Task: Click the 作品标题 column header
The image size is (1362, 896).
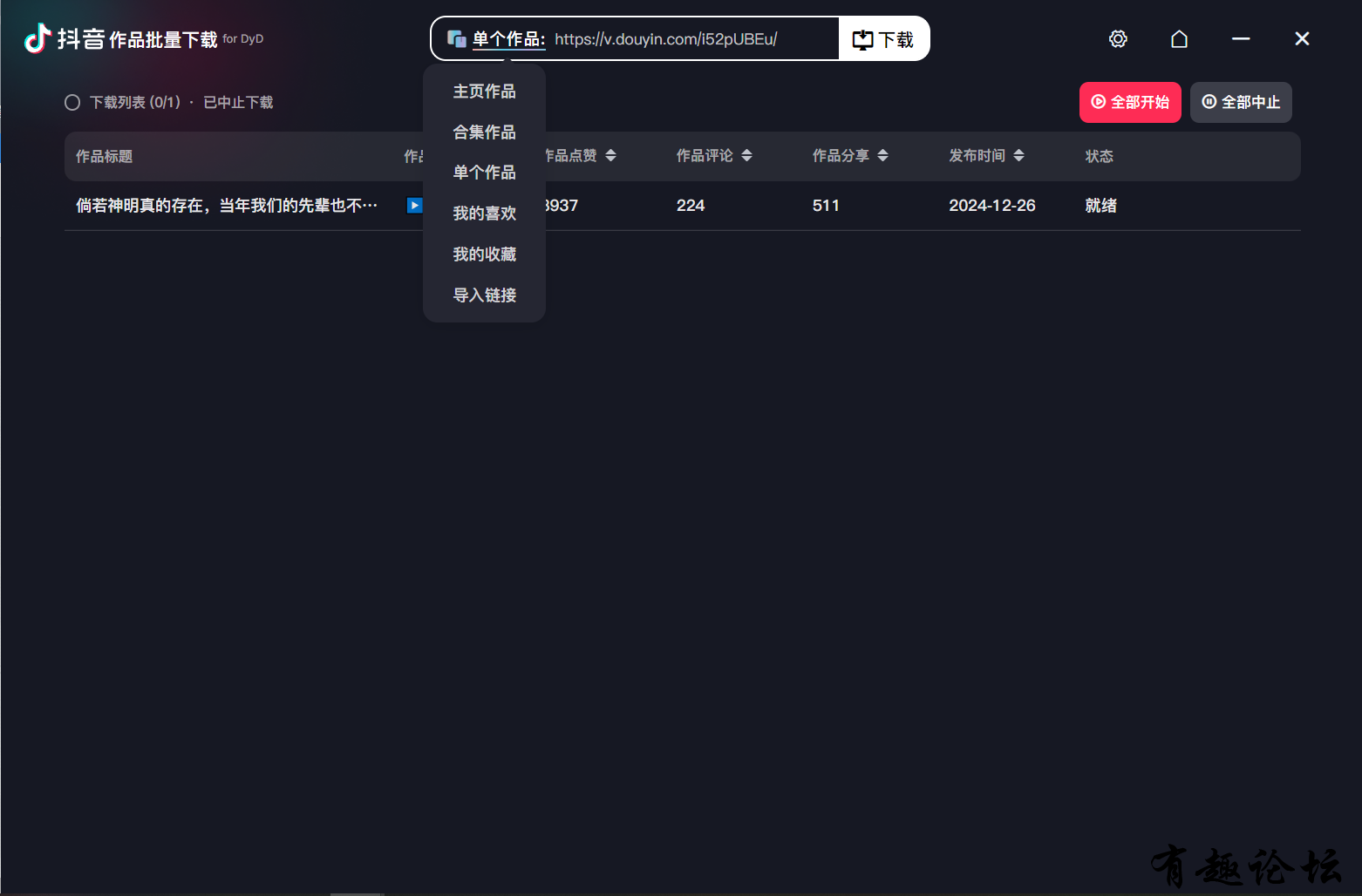Action: point(105,157)
